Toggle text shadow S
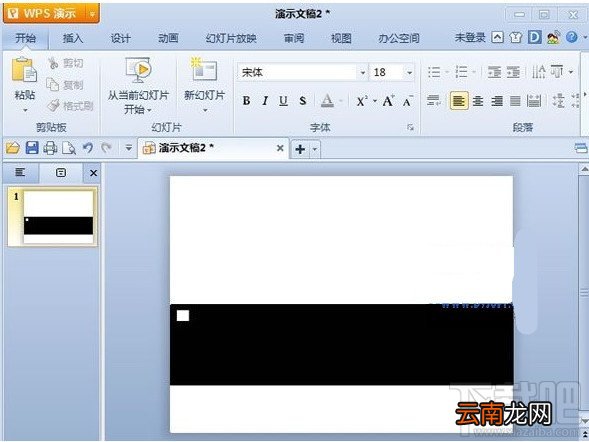The width and height of the screenshot is (589, 442). pyautogui.click(x=302, y=101)
